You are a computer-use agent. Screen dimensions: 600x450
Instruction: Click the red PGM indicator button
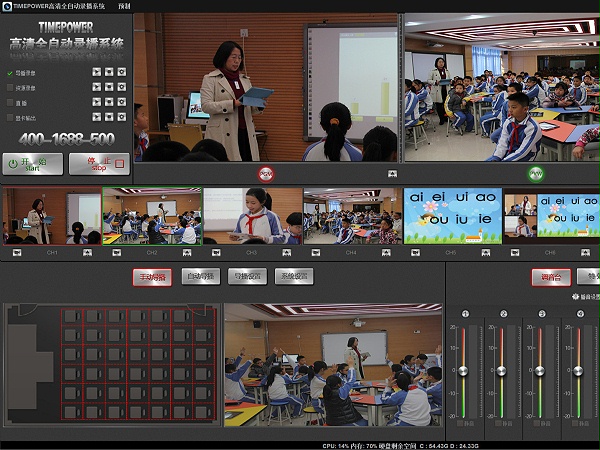coord(266,174)
